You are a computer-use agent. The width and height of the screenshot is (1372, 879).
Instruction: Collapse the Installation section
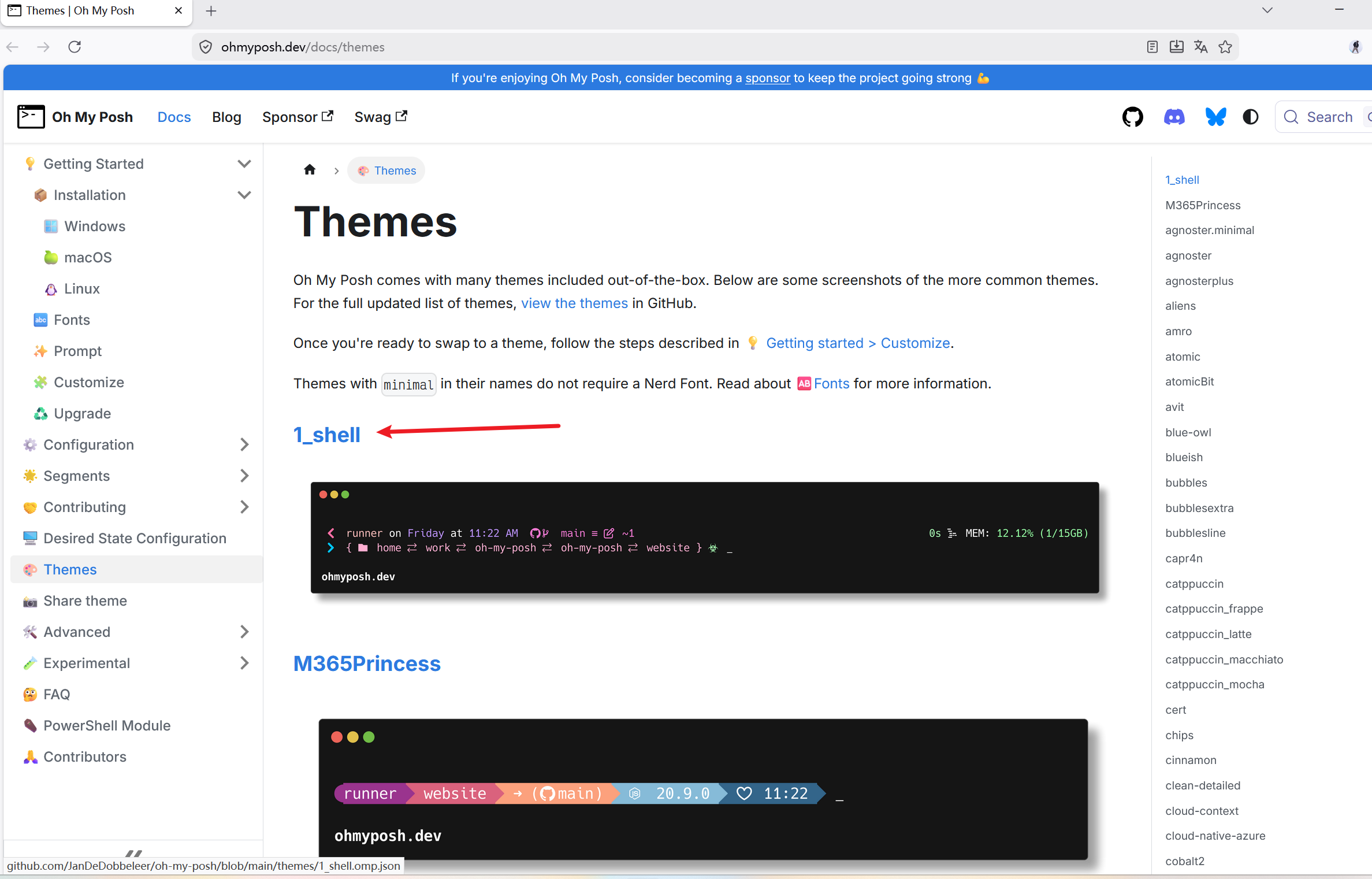[244, 195]
